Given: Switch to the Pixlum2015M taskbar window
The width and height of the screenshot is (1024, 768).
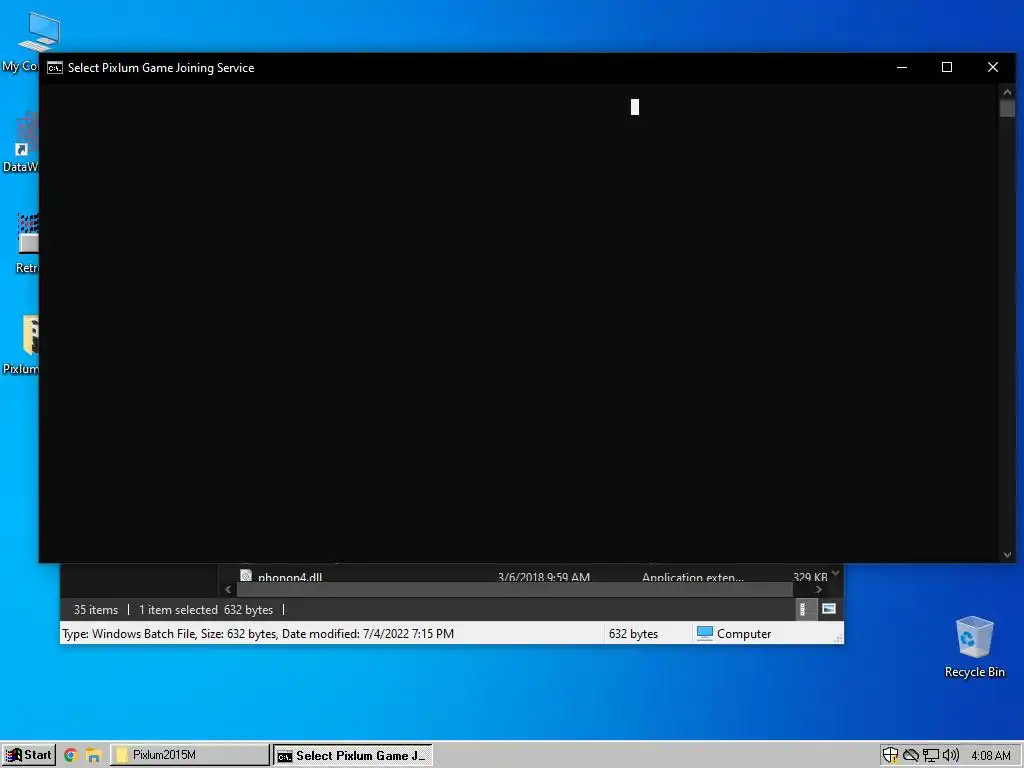Looking at the screenshot, I should (x=189, y=755).
